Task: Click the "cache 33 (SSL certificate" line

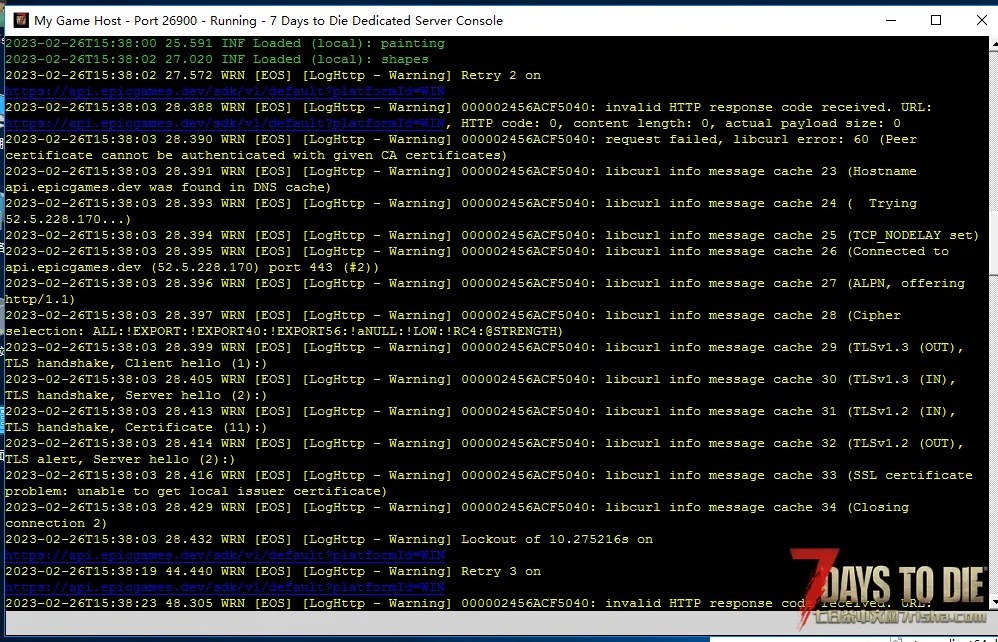Action: (x=489, y=475)
